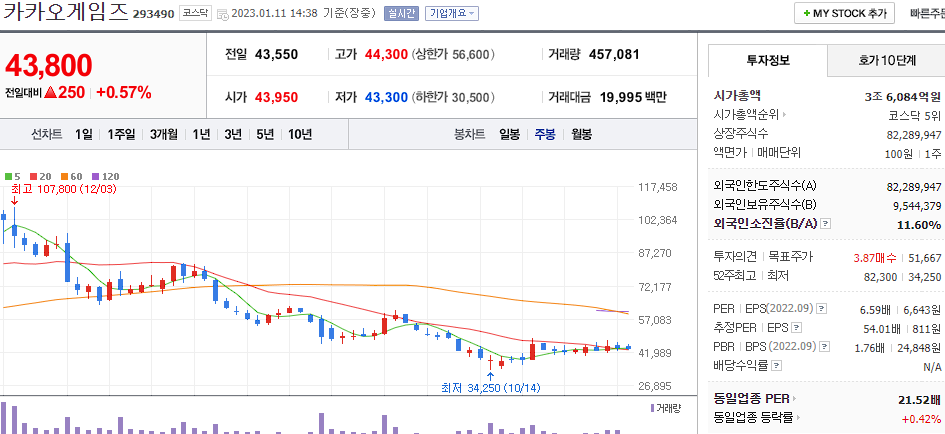This screenshot has height=434, width=945.
Task: Click the 시가총액 3조 6,084억원 value
Action: [x=902, y=96]
